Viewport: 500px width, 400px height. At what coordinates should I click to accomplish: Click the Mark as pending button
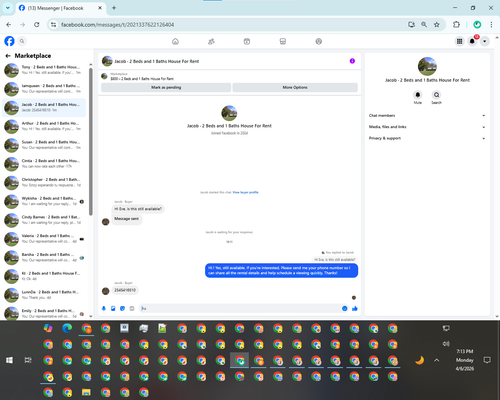tap(166, 87)
